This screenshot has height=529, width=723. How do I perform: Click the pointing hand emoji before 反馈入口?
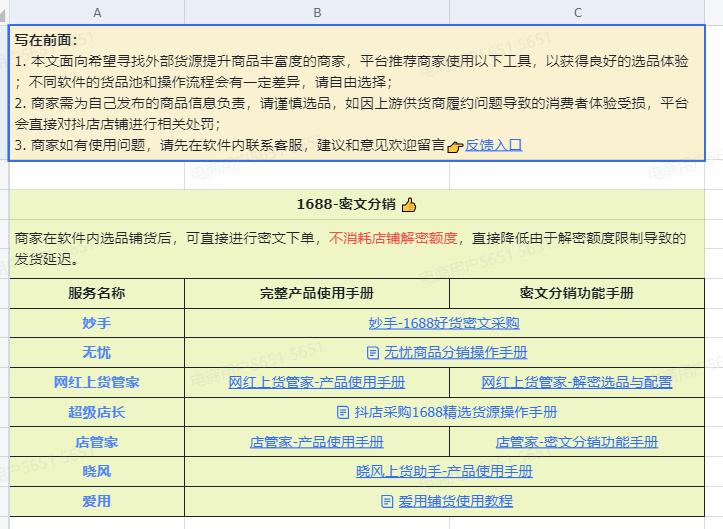pyautogui.click(x=455, y=147)
